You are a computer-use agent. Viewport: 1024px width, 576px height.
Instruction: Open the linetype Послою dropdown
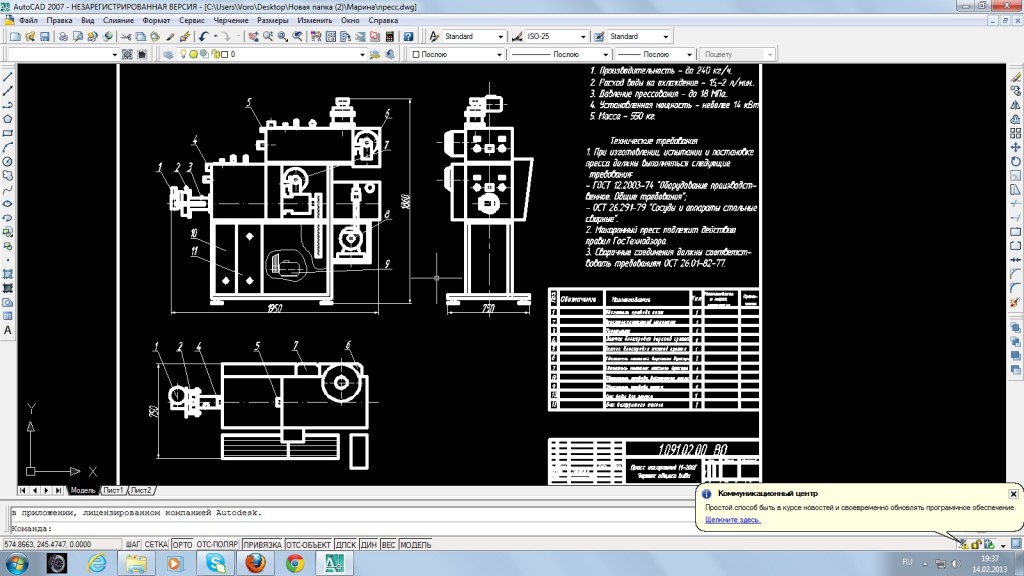coord(606,54)
